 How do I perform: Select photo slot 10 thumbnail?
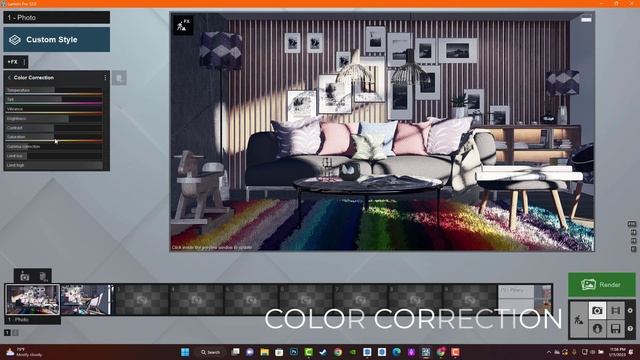[x=525, y=300]
